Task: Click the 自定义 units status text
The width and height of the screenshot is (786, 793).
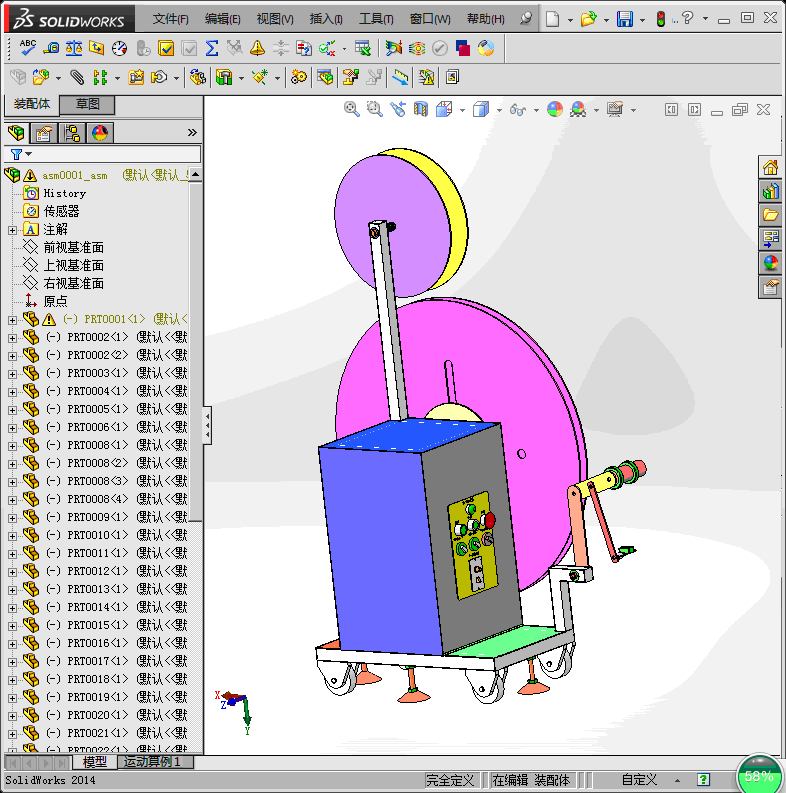Action: click(x=639, y=780)
